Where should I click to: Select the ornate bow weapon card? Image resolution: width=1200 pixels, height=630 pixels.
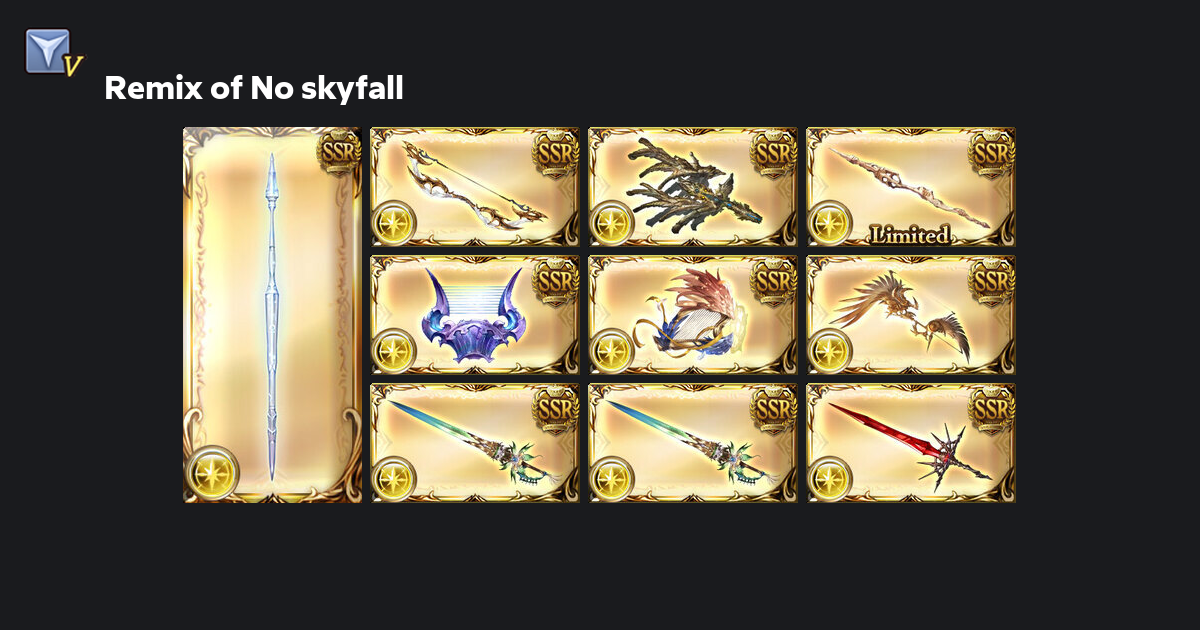coord(475,187)
